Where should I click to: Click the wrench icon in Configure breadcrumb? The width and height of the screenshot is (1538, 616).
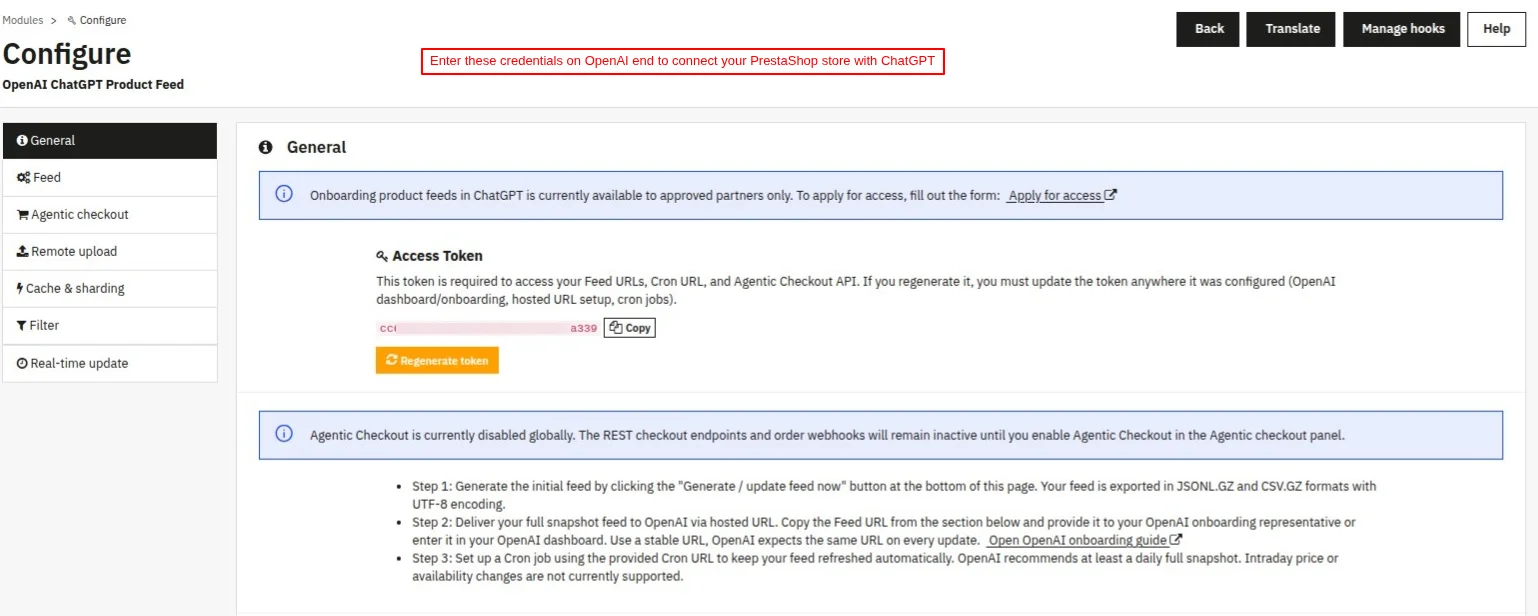pyautogui.click(x=72, y=20)
